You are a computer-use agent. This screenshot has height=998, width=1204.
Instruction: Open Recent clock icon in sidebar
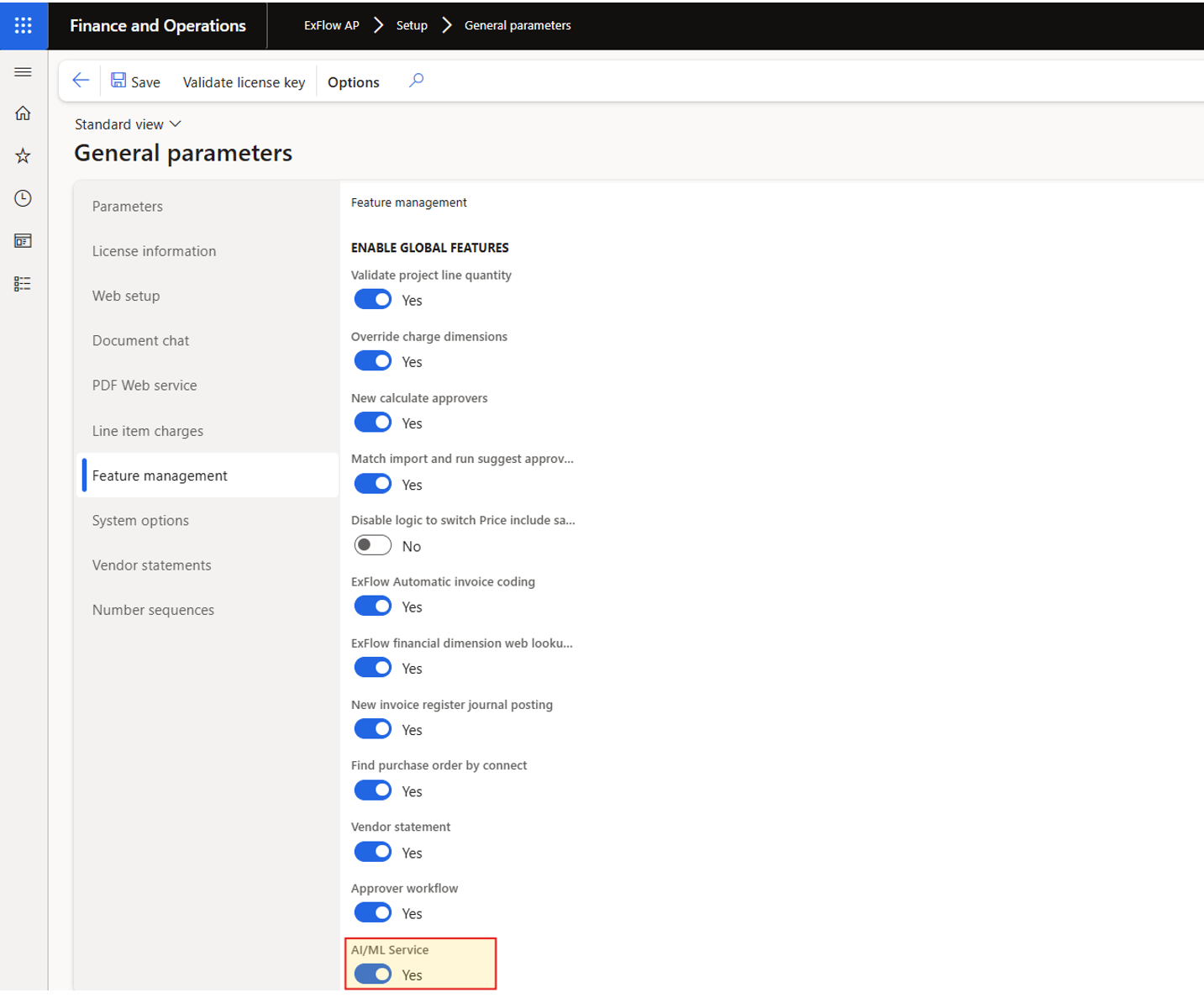(x=24, y=198)
